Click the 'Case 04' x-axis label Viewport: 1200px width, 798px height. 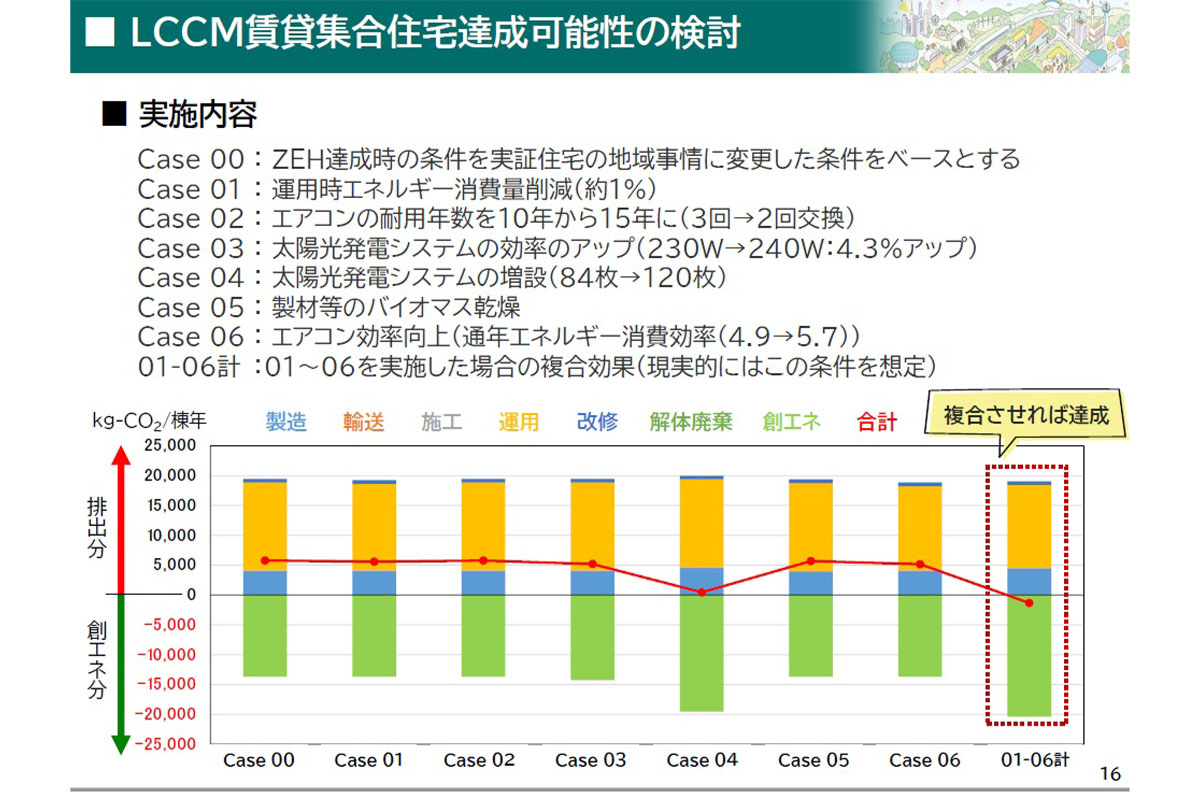702,761
